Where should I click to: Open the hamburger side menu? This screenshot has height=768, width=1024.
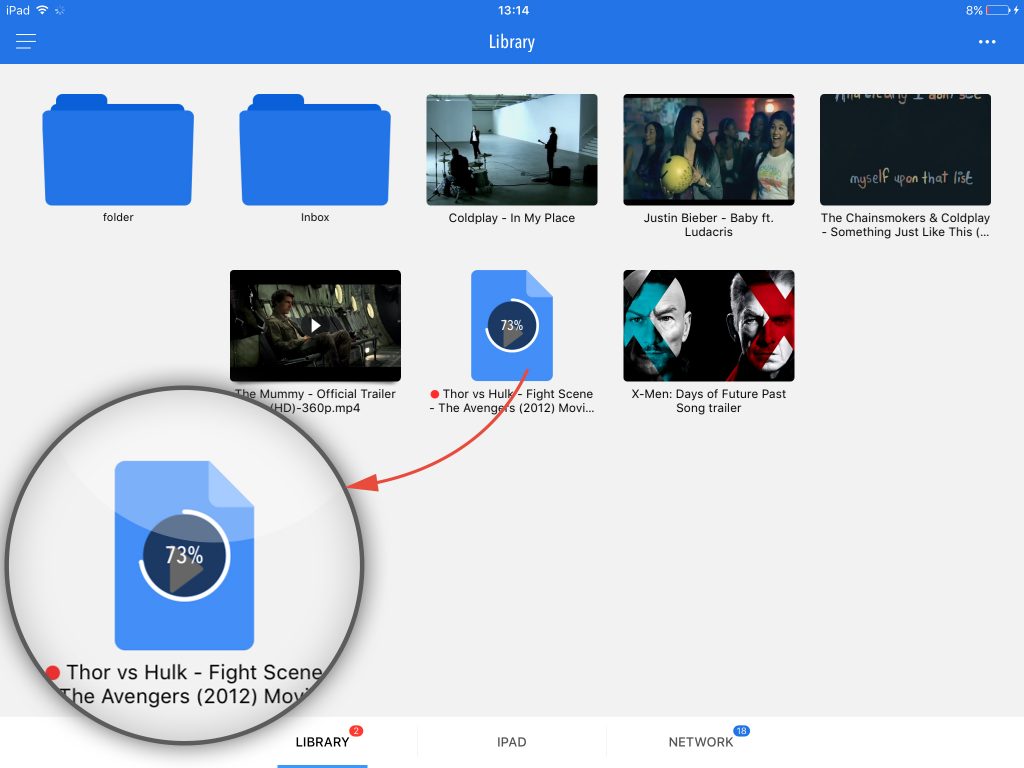click(25, 42)
